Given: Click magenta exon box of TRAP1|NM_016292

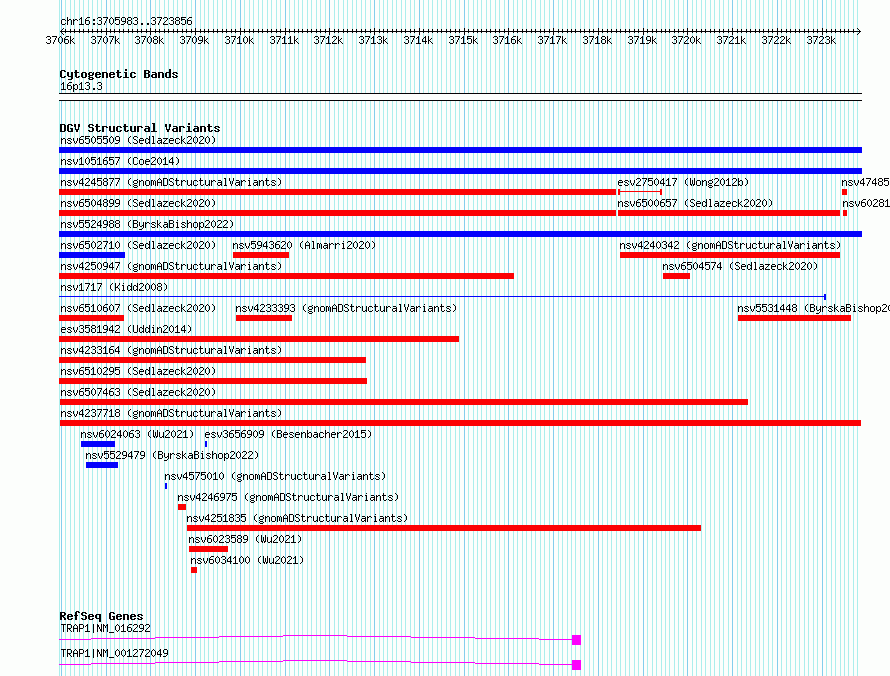Looking at the screenshot, I should 576,640.
